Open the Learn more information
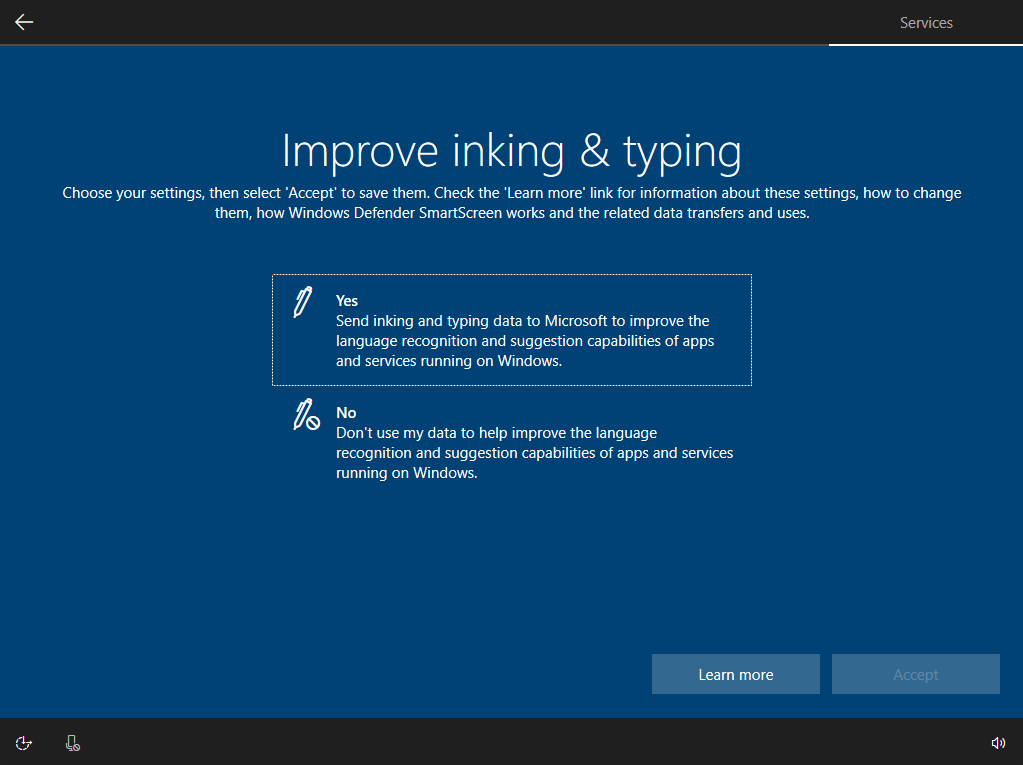 (x=735, y=674)
